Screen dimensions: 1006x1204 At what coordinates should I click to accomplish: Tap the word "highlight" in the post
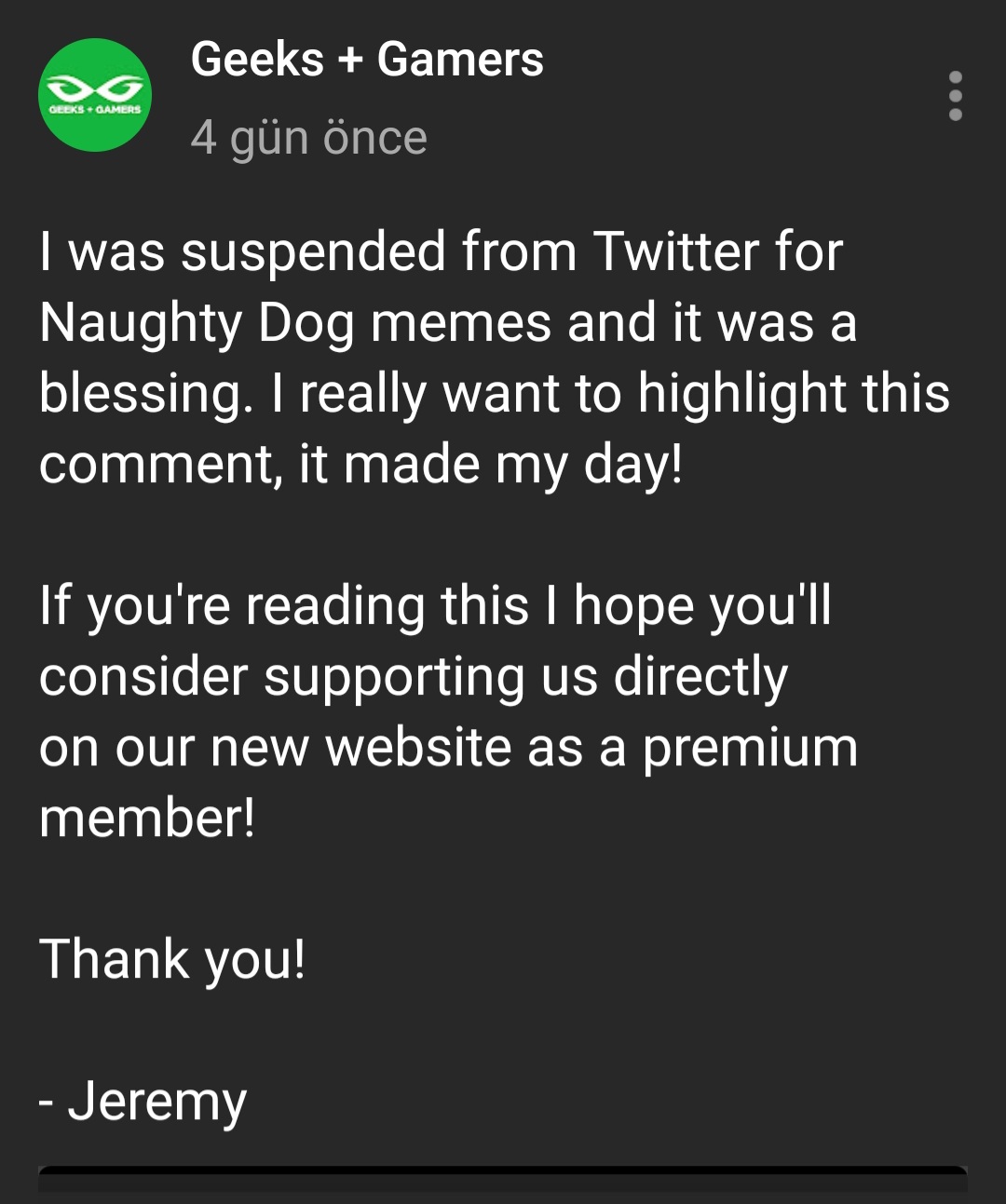[741, 394]
